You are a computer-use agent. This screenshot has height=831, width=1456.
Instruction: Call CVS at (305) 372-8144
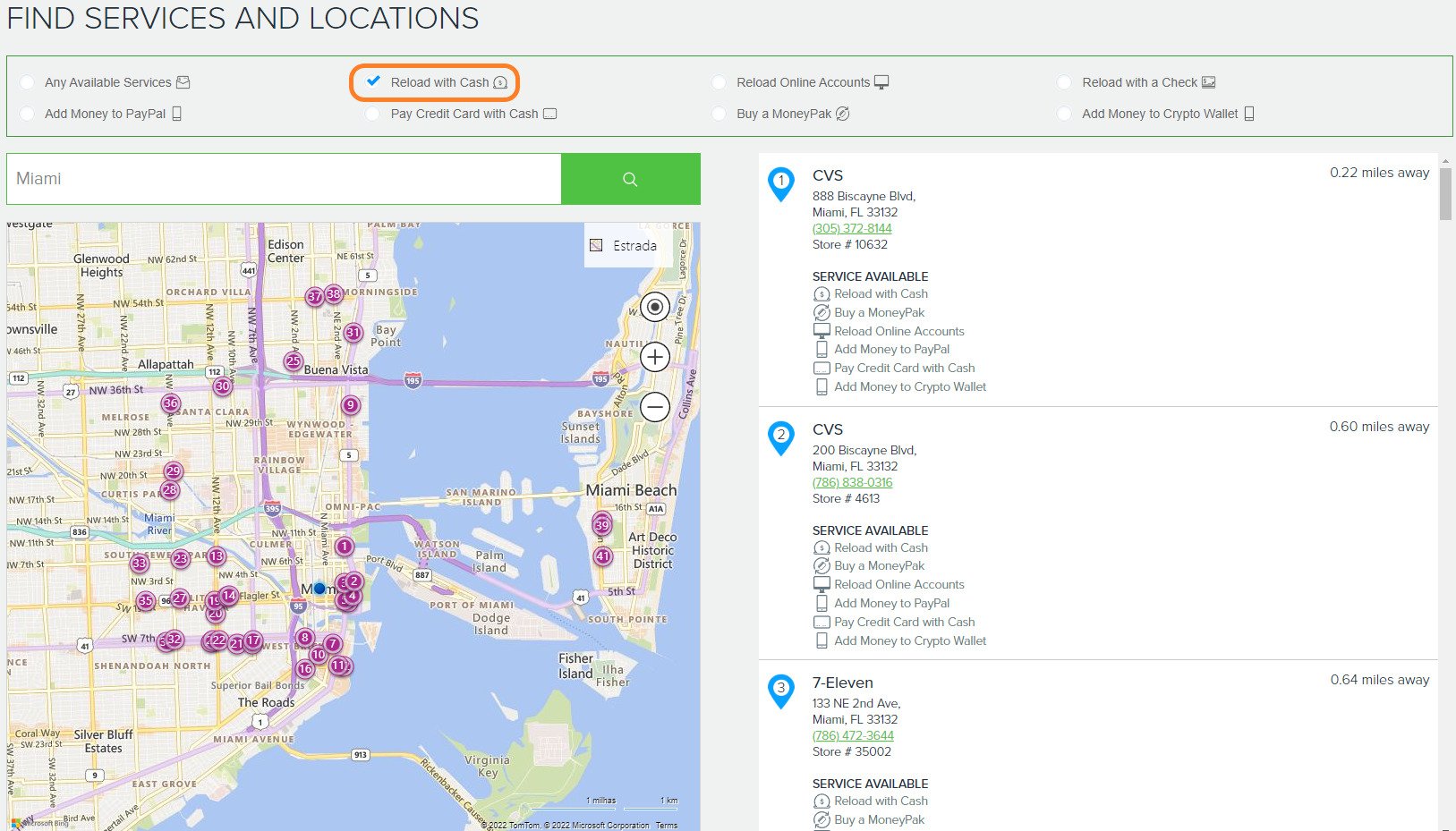(852, 228)
